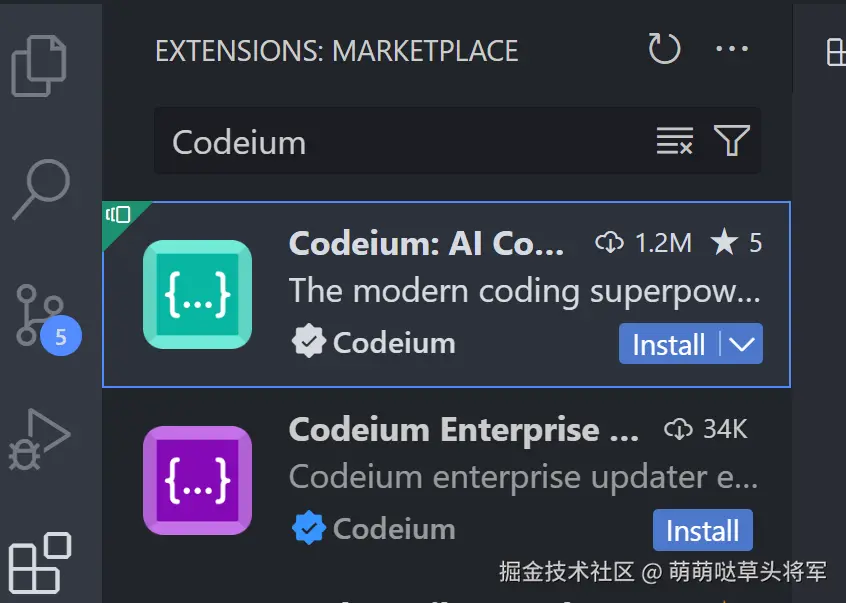Select the Codeium: AI Co... extension entry
The height and width of the screenshot is (603, 846).
(x=446, y=294)
